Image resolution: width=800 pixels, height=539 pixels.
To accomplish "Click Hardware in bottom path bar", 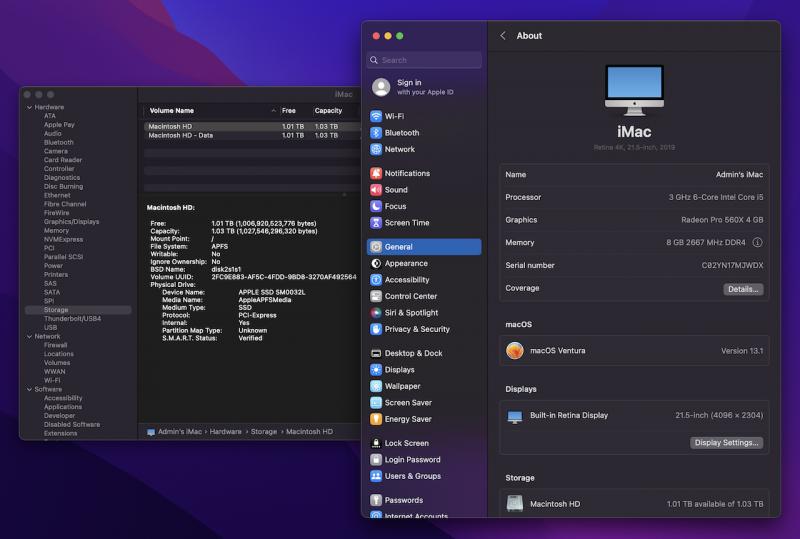I will (x=226, y=432).
